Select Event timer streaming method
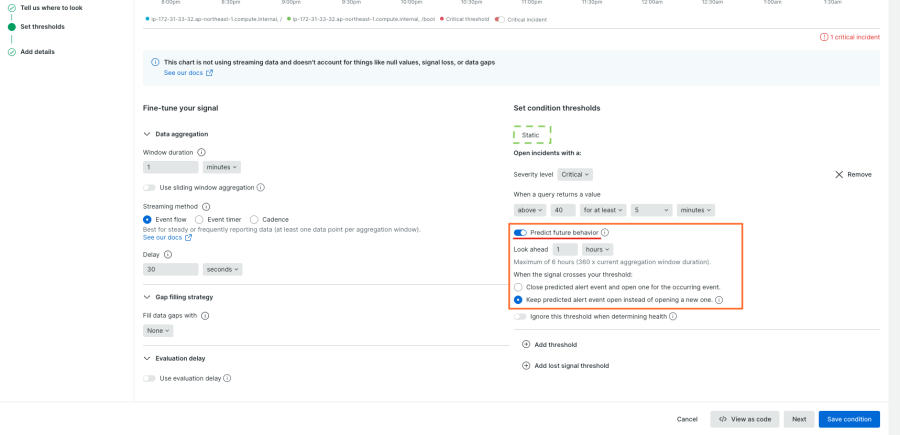Image resolution: width=900 pixels, height=435 pixels. 199,219
